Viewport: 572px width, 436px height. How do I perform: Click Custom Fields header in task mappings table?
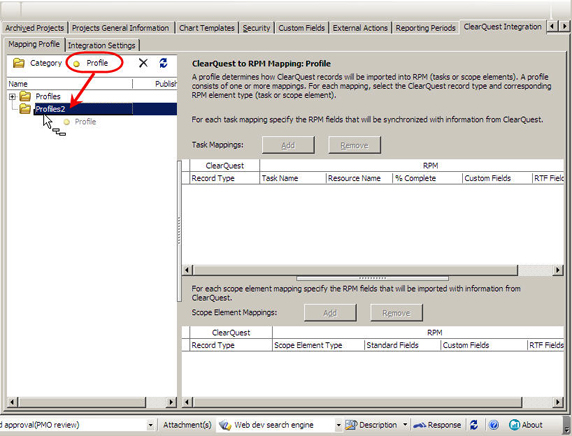(x=497, y=178)
